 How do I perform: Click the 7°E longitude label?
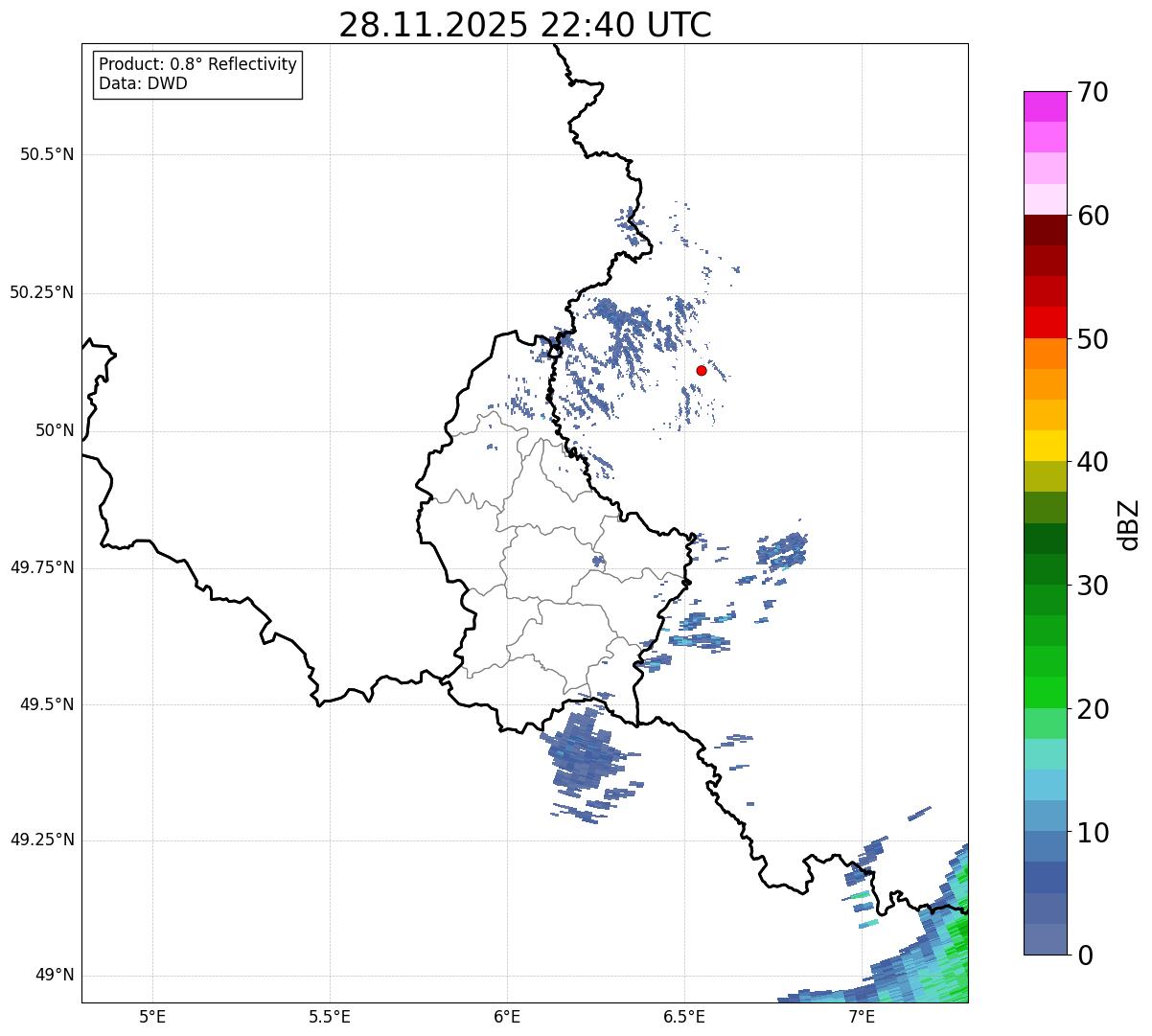(862, 1016)
